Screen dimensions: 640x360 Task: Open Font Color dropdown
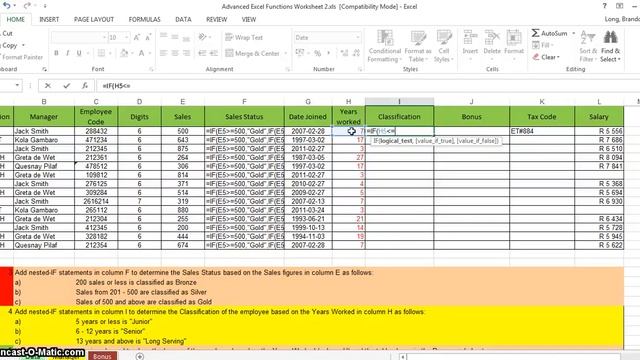click(149, 53)
